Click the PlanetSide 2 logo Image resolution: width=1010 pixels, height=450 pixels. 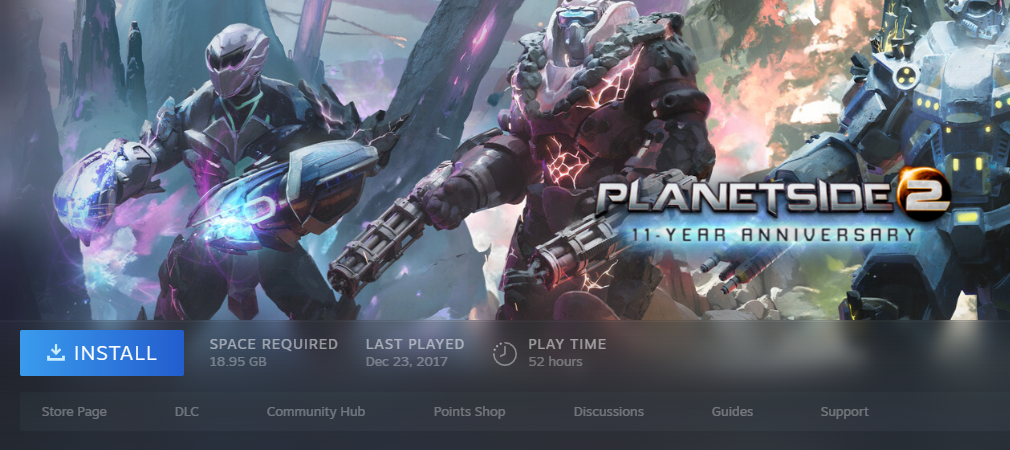tap(773, 205)
